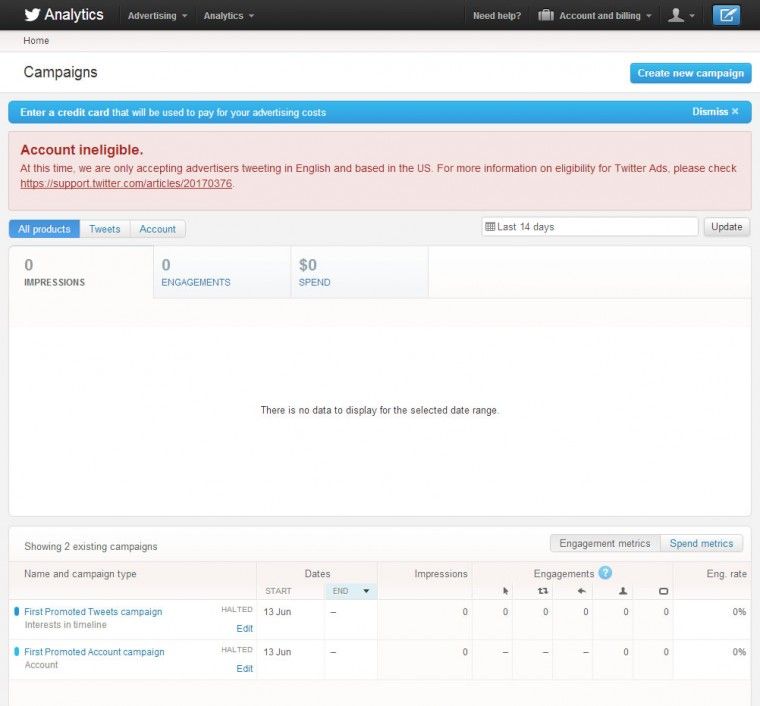Open the compose tweet icon button
Viewport: 760px width, 706px height.
tap(726, 15)
